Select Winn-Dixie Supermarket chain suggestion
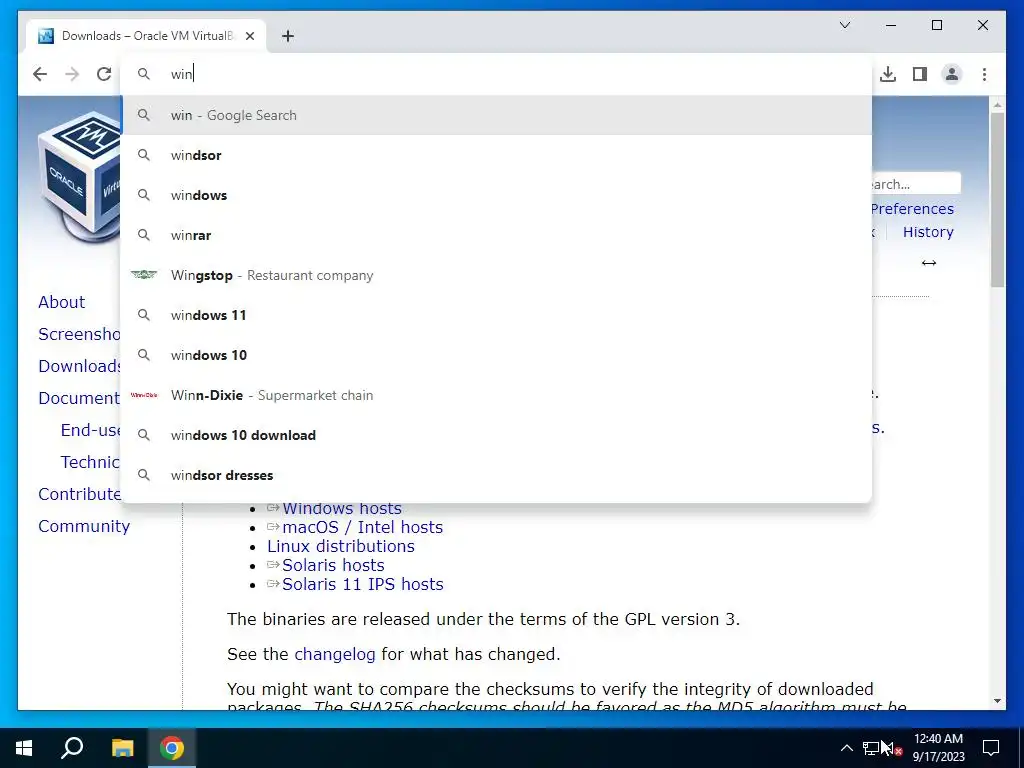Viewport: 1024px width, 768px height. point(496,395)
